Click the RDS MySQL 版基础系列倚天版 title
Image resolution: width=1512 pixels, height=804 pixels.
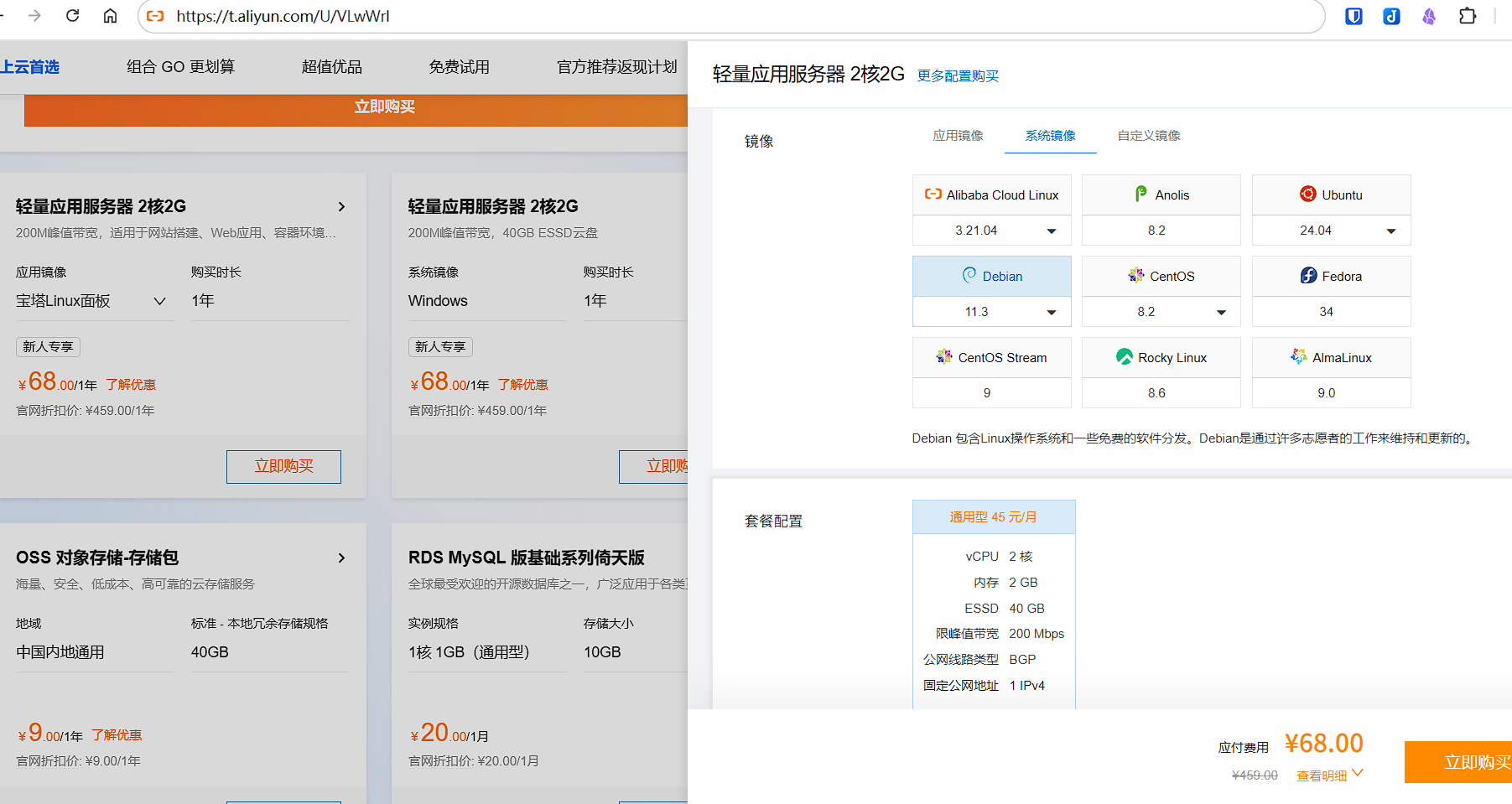tap(527, 558)
